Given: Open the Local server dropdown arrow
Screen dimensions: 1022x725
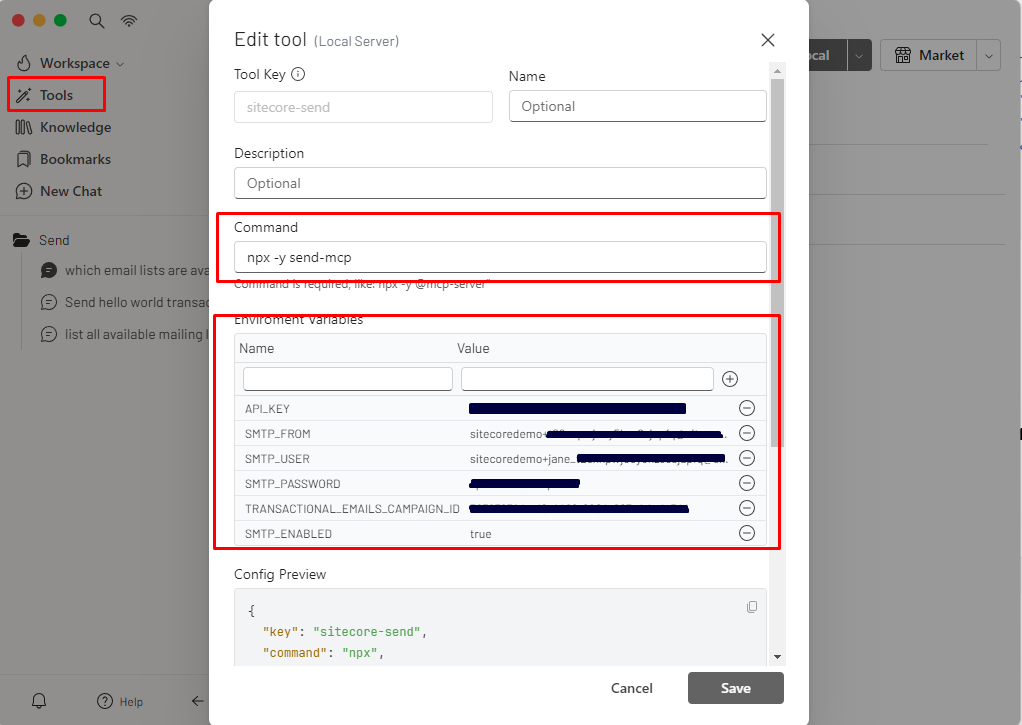Looking at the screenshot, I should [858, 55].
